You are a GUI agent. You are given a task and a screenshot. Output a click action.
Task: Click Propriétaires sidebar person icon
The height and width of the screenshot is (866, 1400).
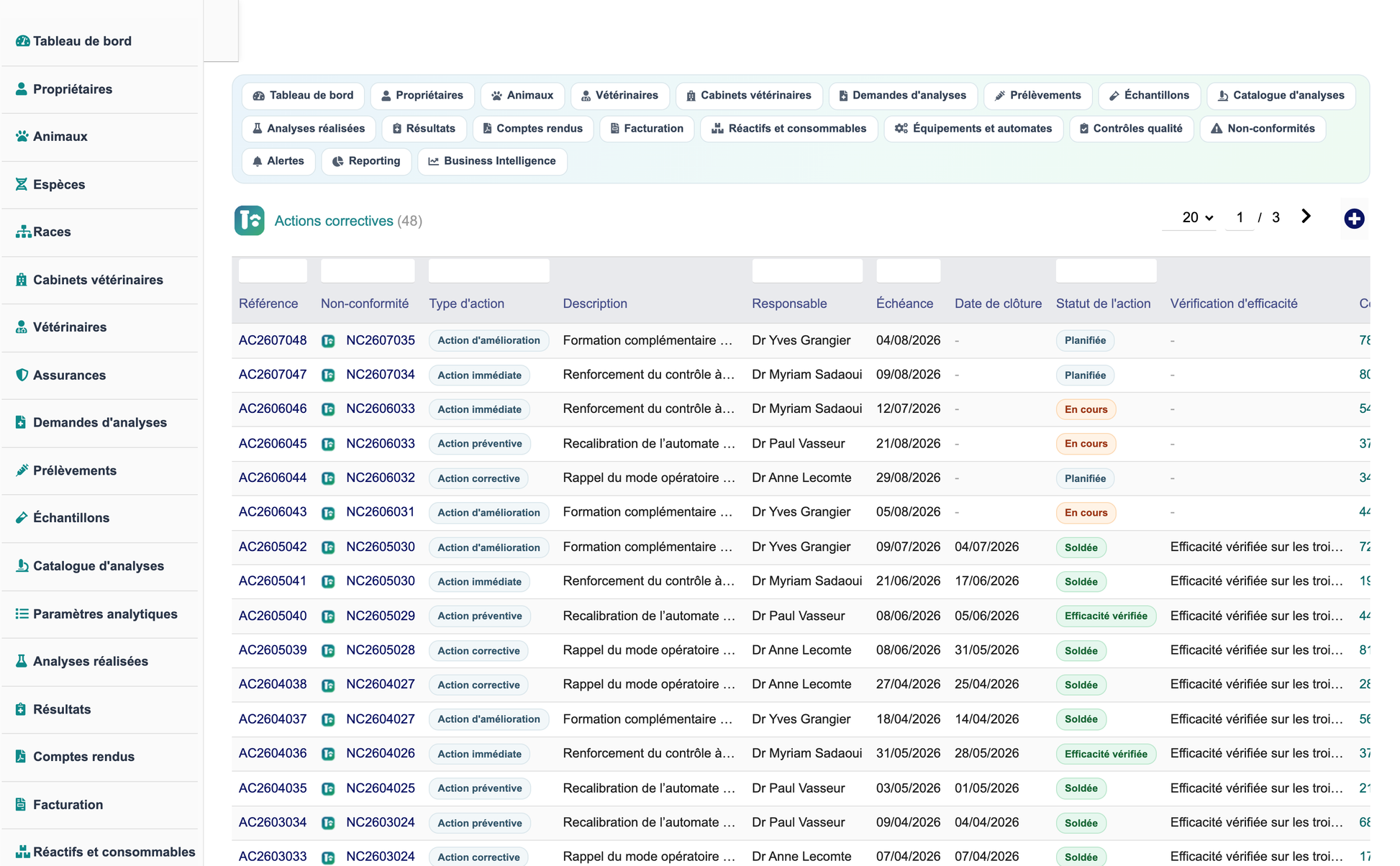[x=22, y=88]
